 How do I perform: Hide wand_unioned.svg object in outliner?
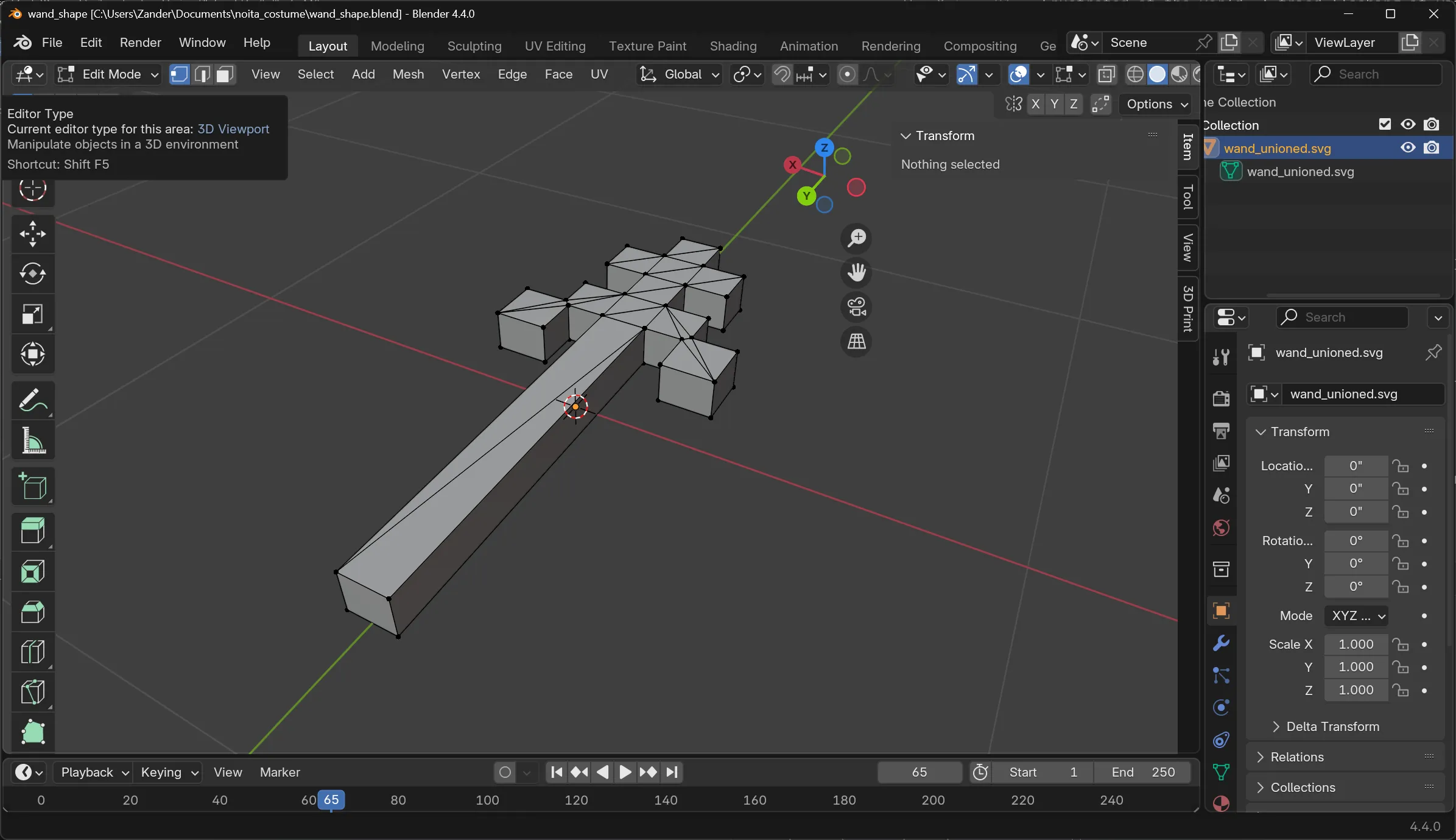(1408, 147)
